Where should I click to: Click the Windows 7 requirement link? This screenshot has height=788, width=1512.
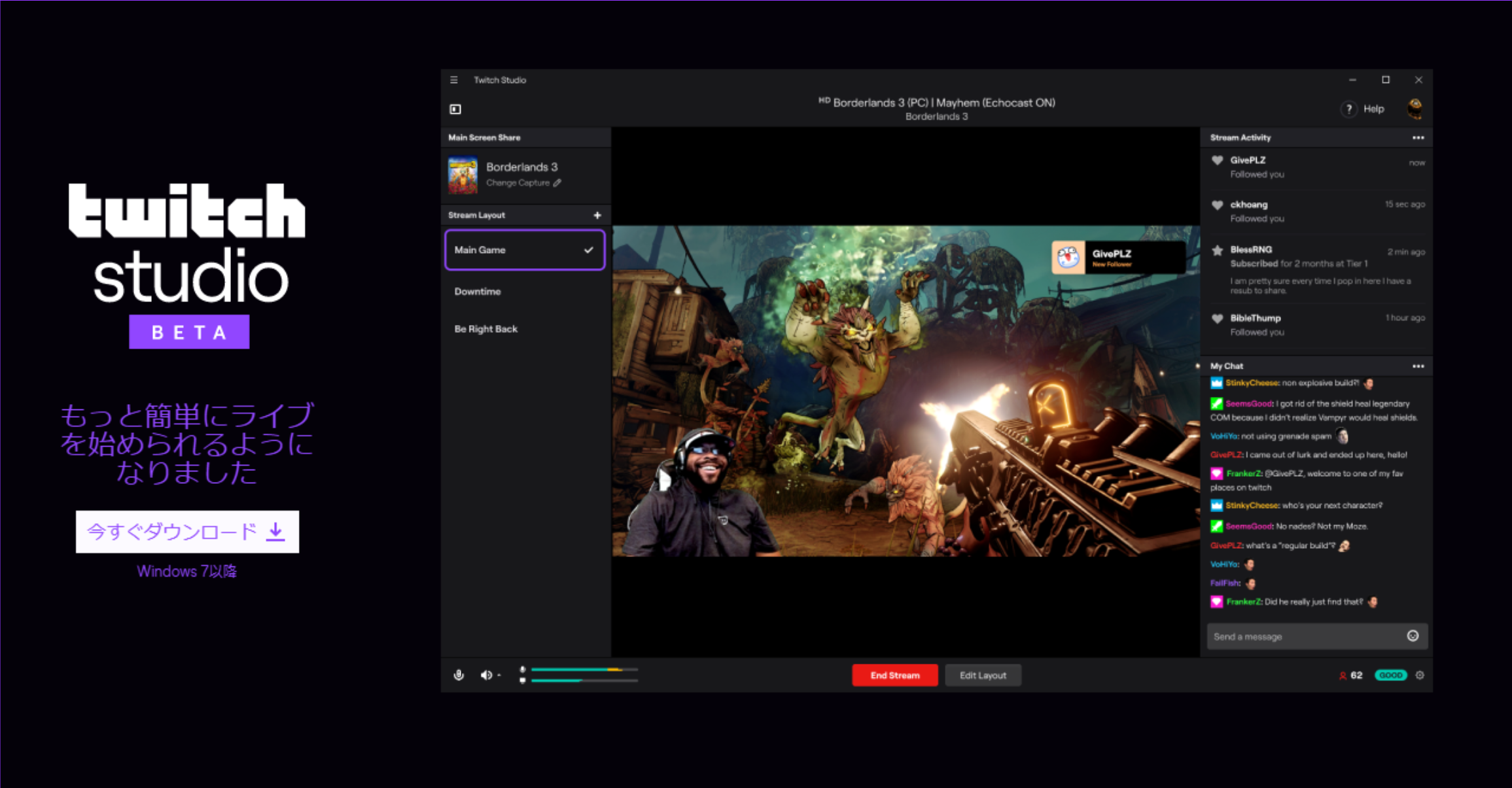tap(186, 572)
